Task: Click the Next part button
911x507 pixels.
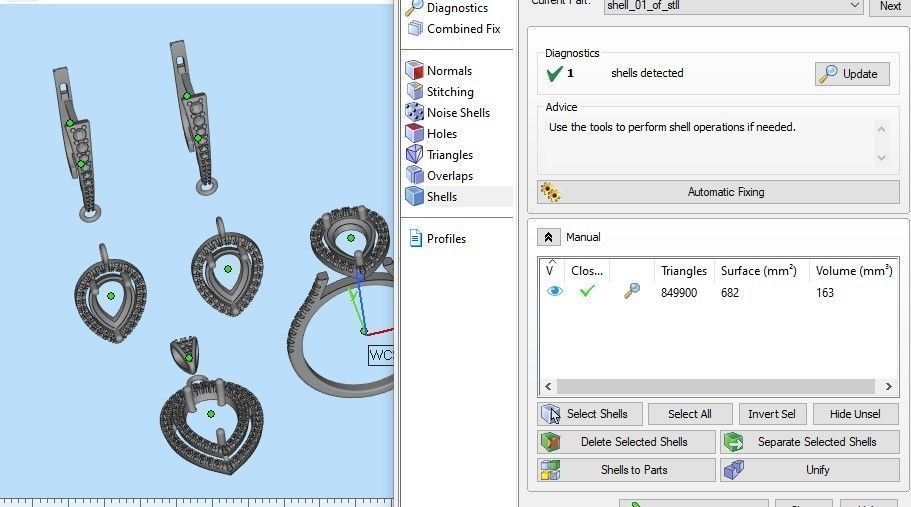Action: coord(890,6)
